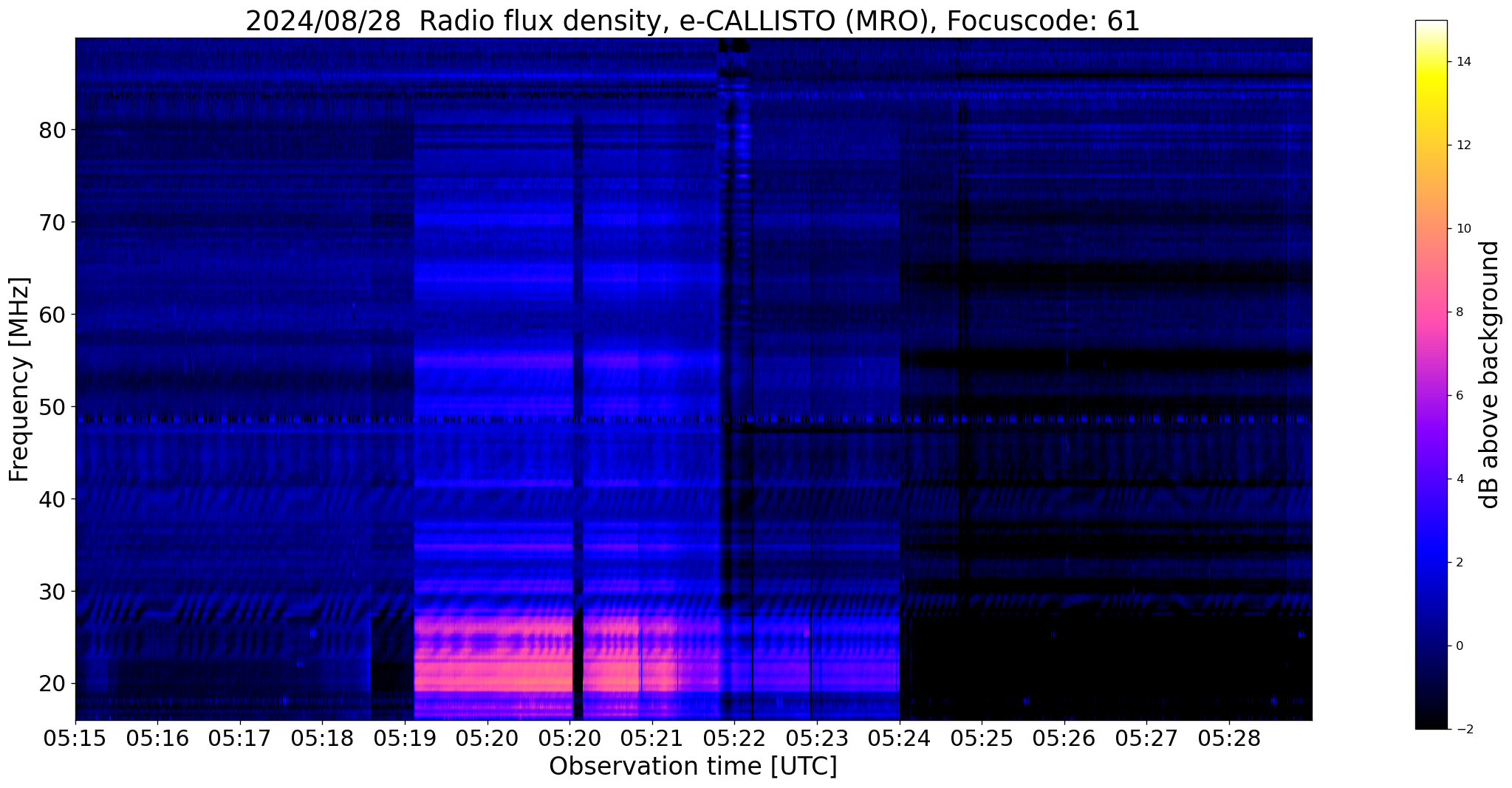Click the 'Frequency [MHz]' axis label
The width and height of the screenshot is (1512, 788).
(19, 380)
